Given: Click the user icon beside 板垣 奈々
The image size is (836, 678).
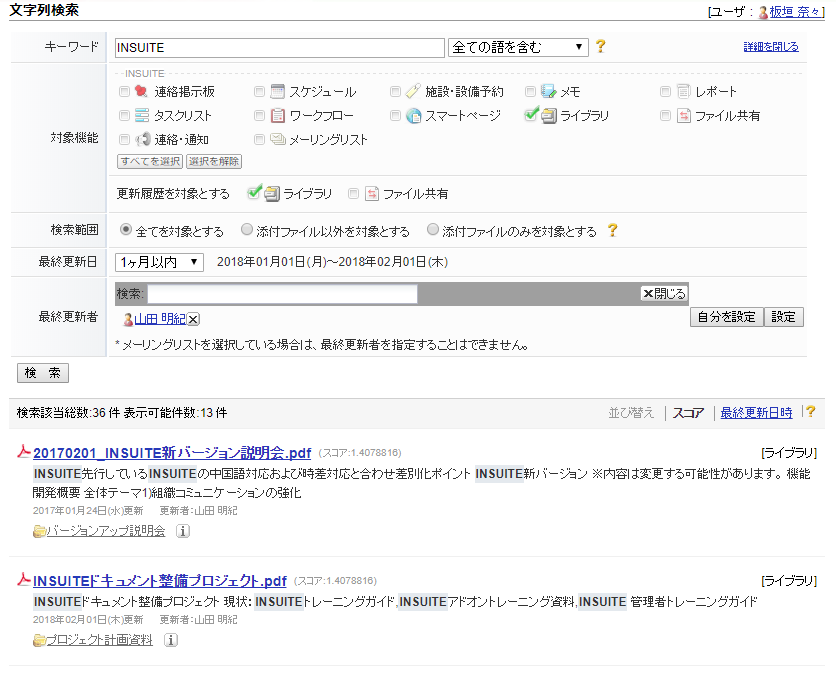Looking at the screenshot, I should click(763, 12).
